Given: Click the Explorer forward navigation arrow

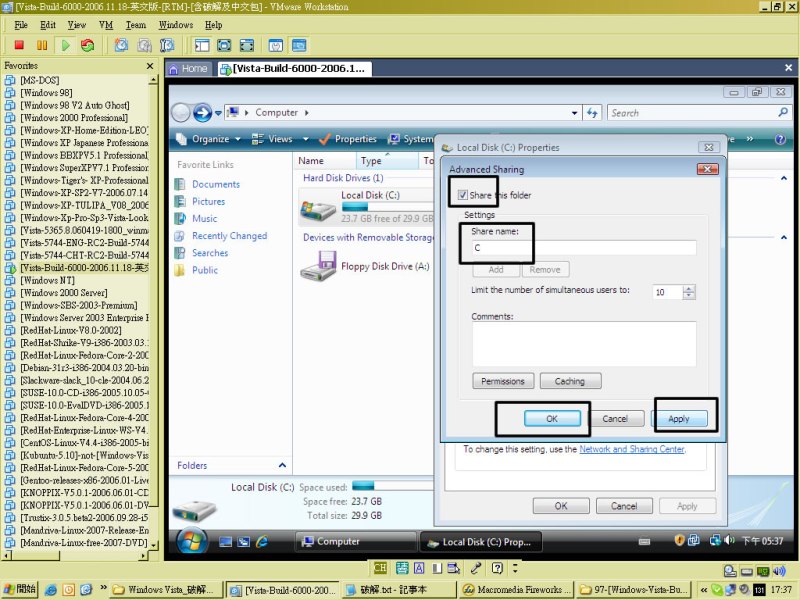Looking at the screenshot, I should [x=203, y=113].
